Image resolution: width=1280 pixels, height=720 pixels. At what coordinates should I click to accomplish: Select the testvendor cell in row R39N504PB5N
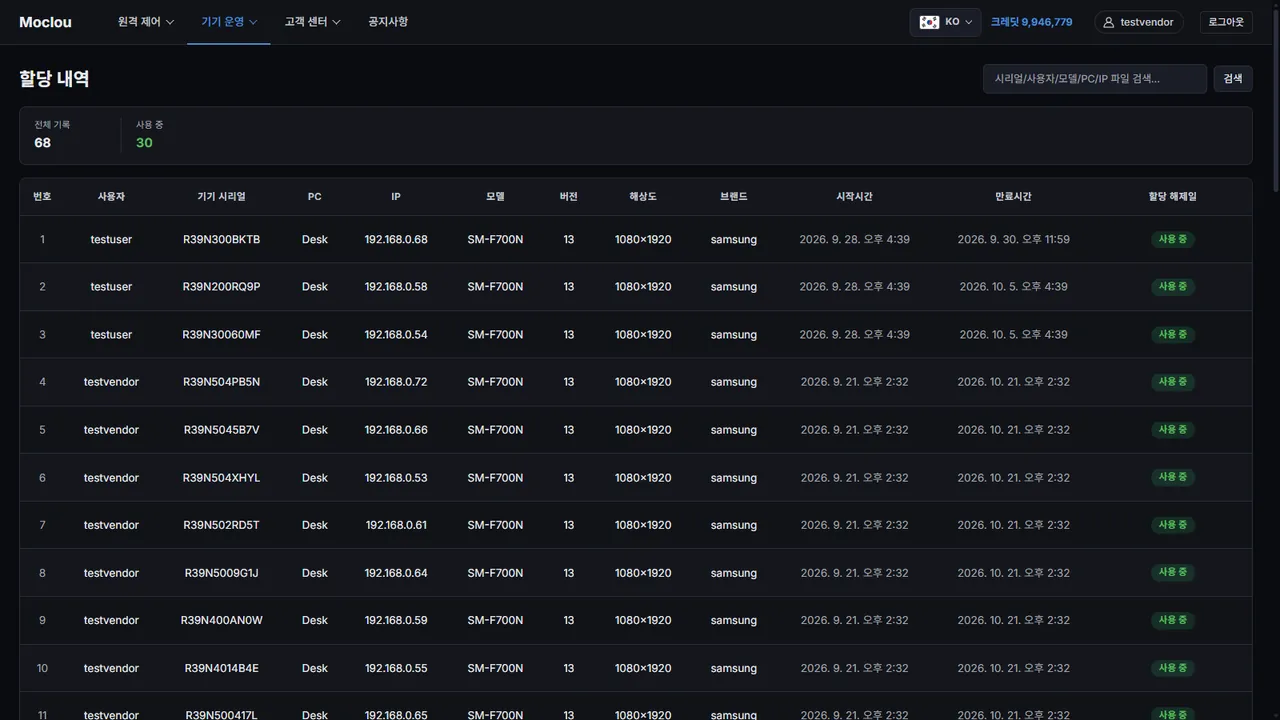pyautogui.click(x=111, y=382)
